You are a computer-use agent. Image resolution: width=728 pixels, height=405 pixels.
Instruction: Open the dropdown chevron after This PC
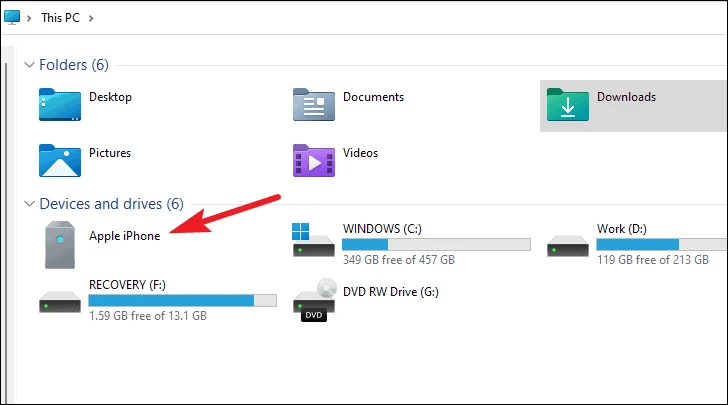tap(91, 18)
